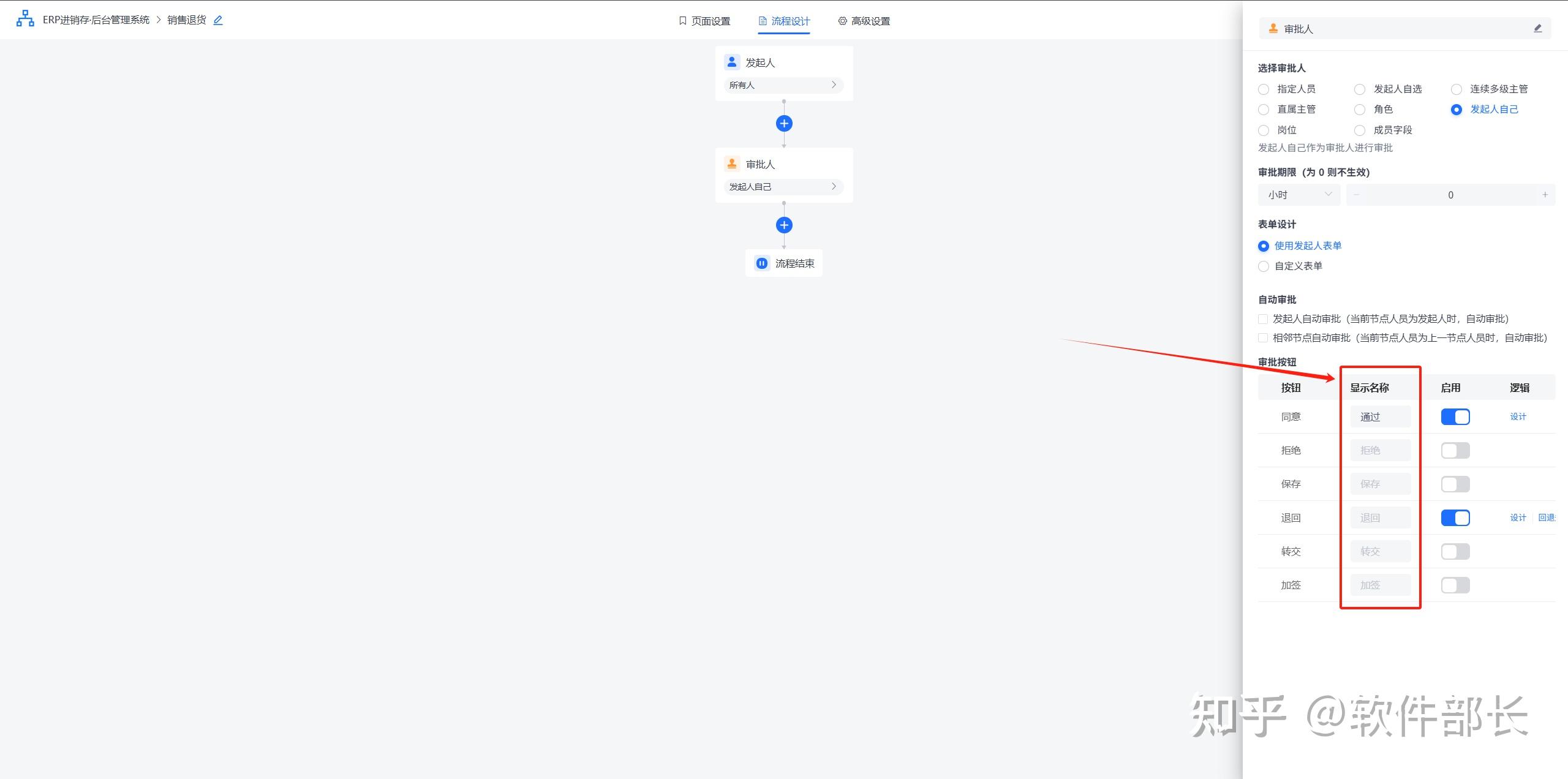Select the 直属主管 radio option
Screen dimensions: 1568x779
(x=1264, y=110)
